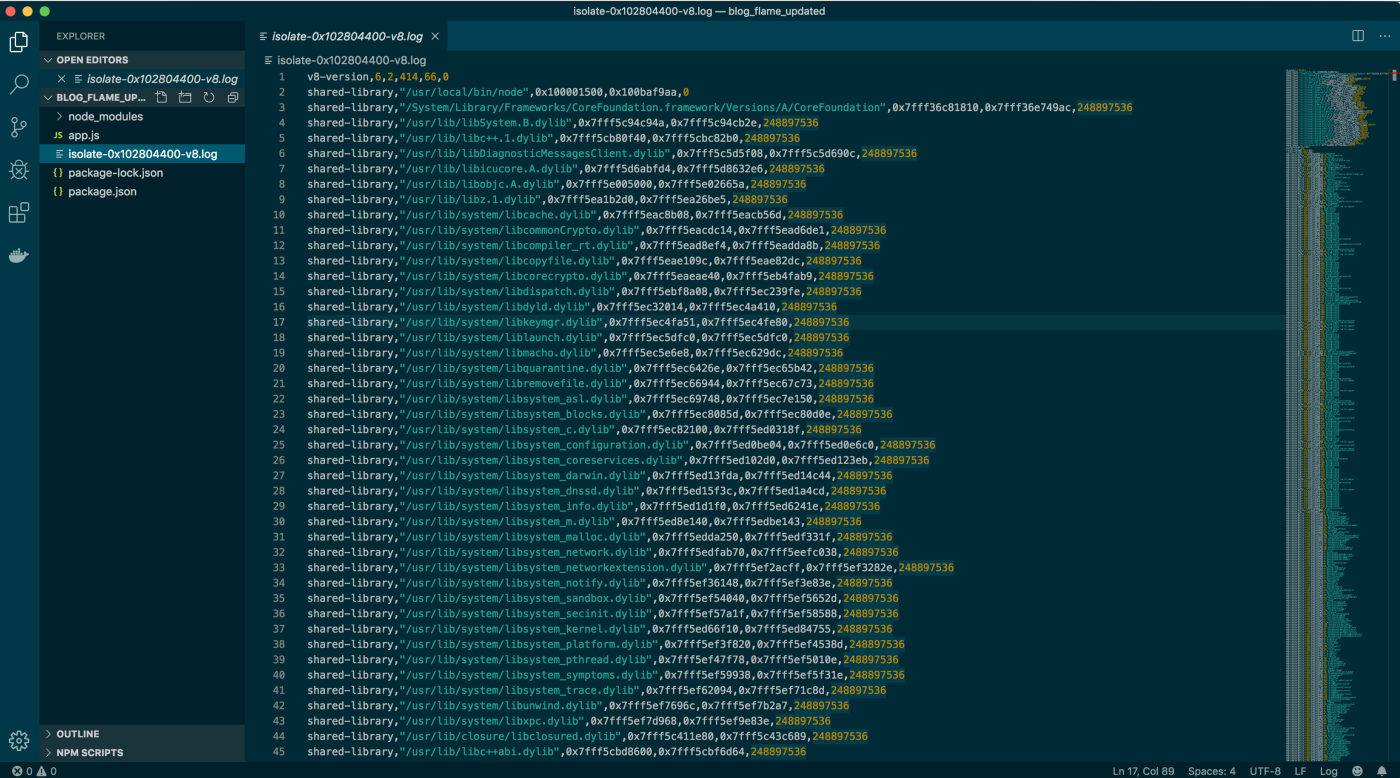Show errors and warnings count in status bar
1400x778 pixels.
coord(34,771)
